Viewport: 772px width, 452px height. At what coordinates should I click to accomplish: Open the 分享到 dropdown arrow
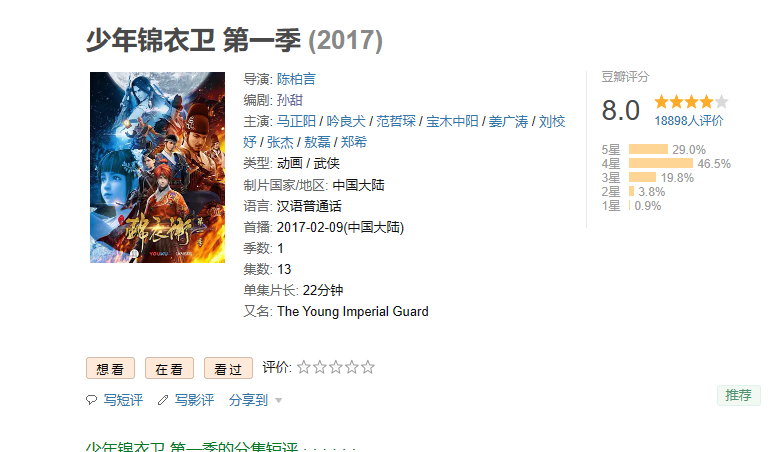[279, 400]
